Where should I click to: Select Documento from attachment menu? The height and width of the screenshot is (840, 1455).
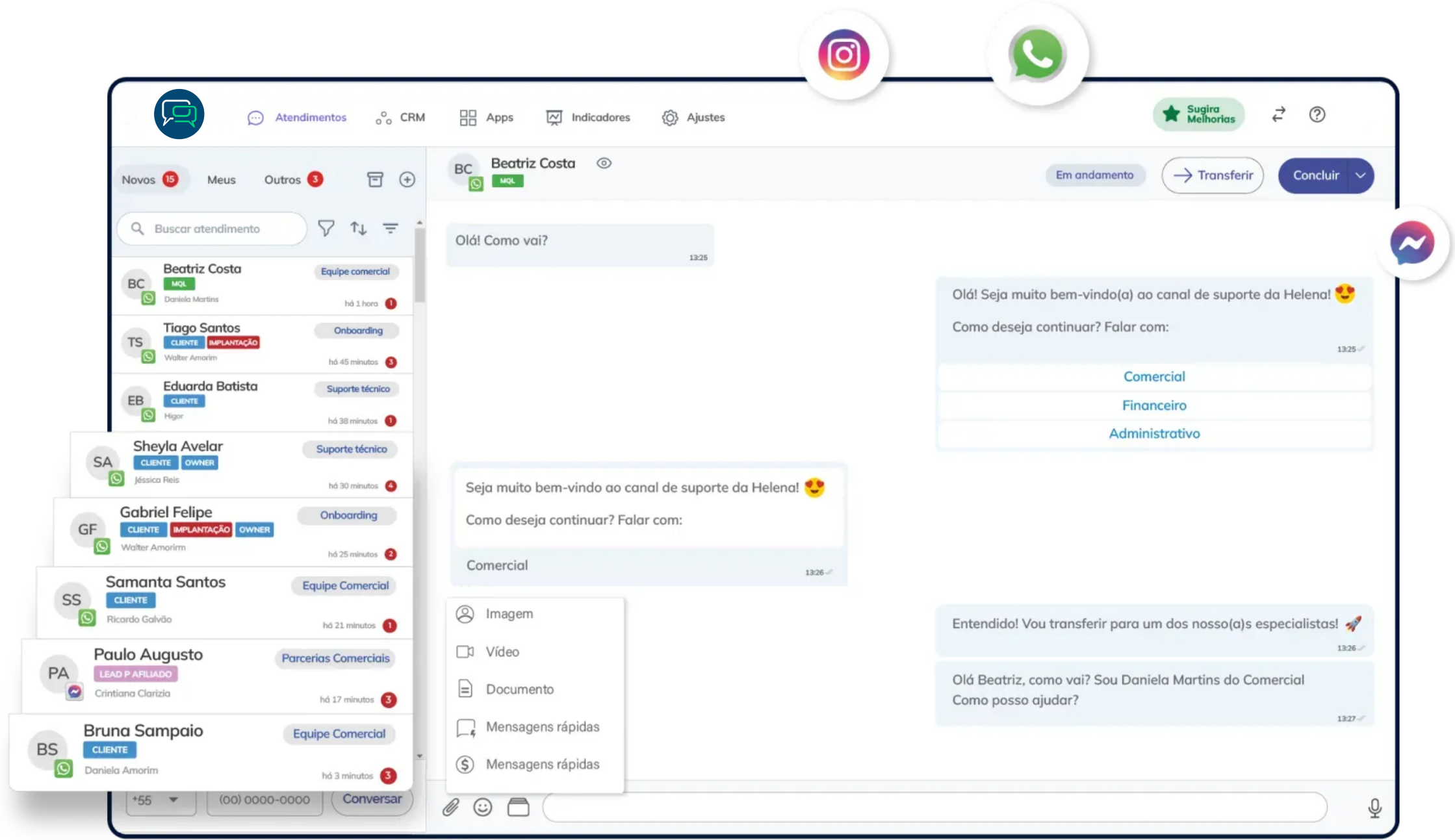519,689
